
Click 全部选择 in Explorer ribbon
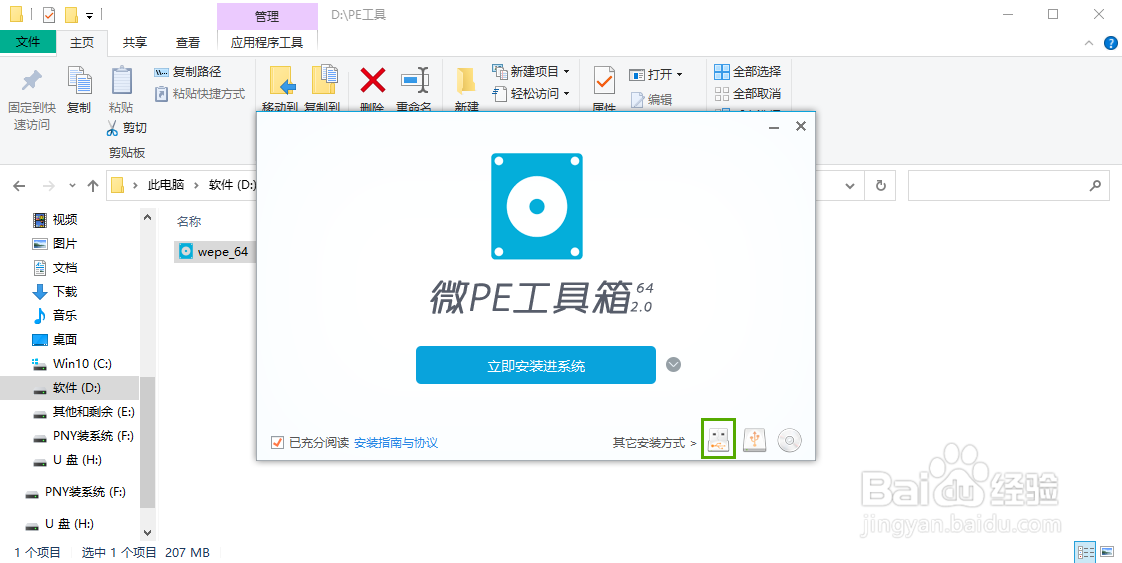click(748, 72)
